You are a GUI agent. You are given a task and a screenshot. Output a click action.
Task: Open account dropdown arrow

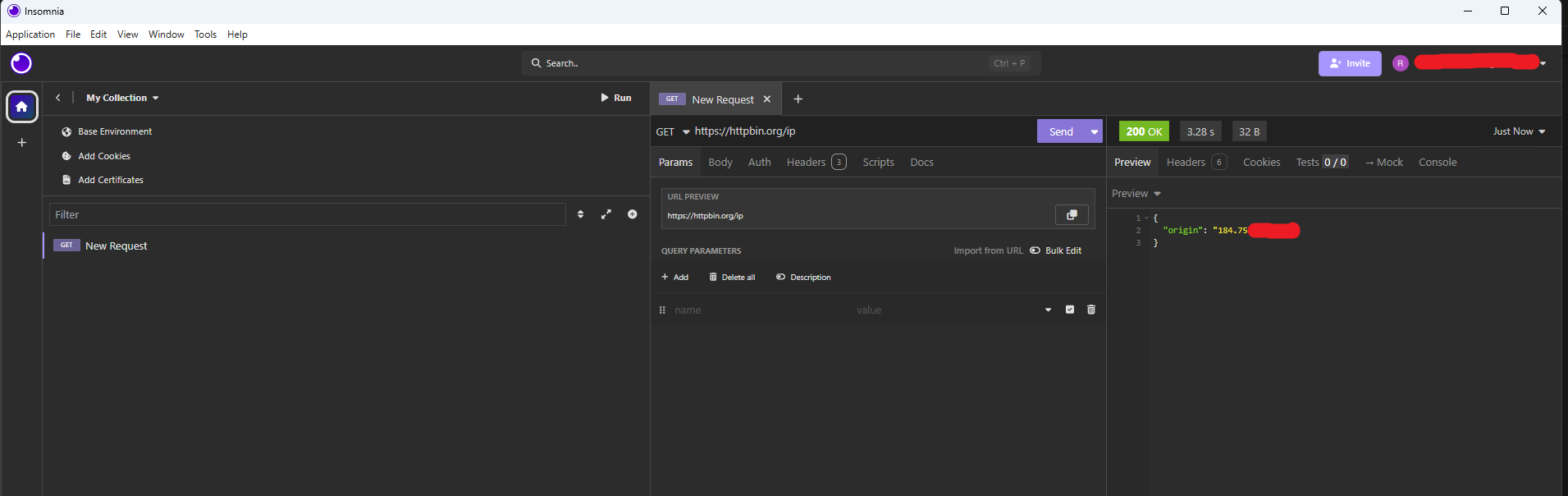[1543, 63]
